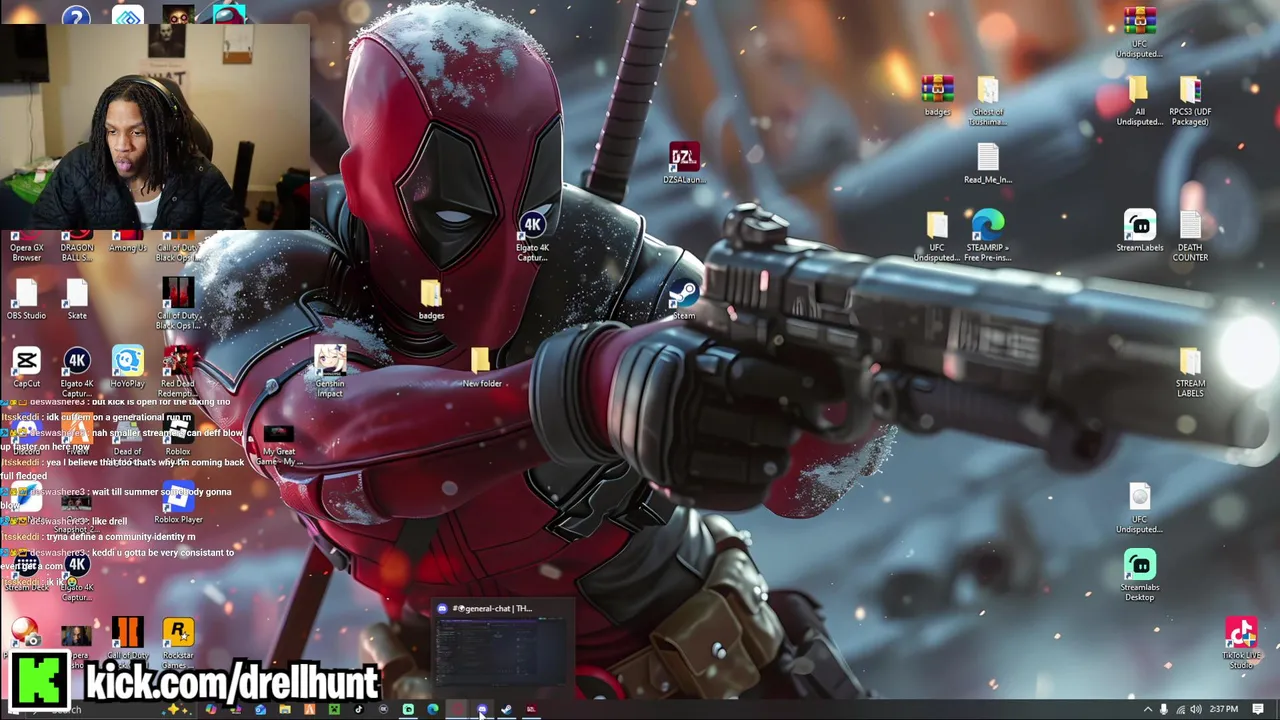Open network Wi-Fi tray icon

point(1179,710)
